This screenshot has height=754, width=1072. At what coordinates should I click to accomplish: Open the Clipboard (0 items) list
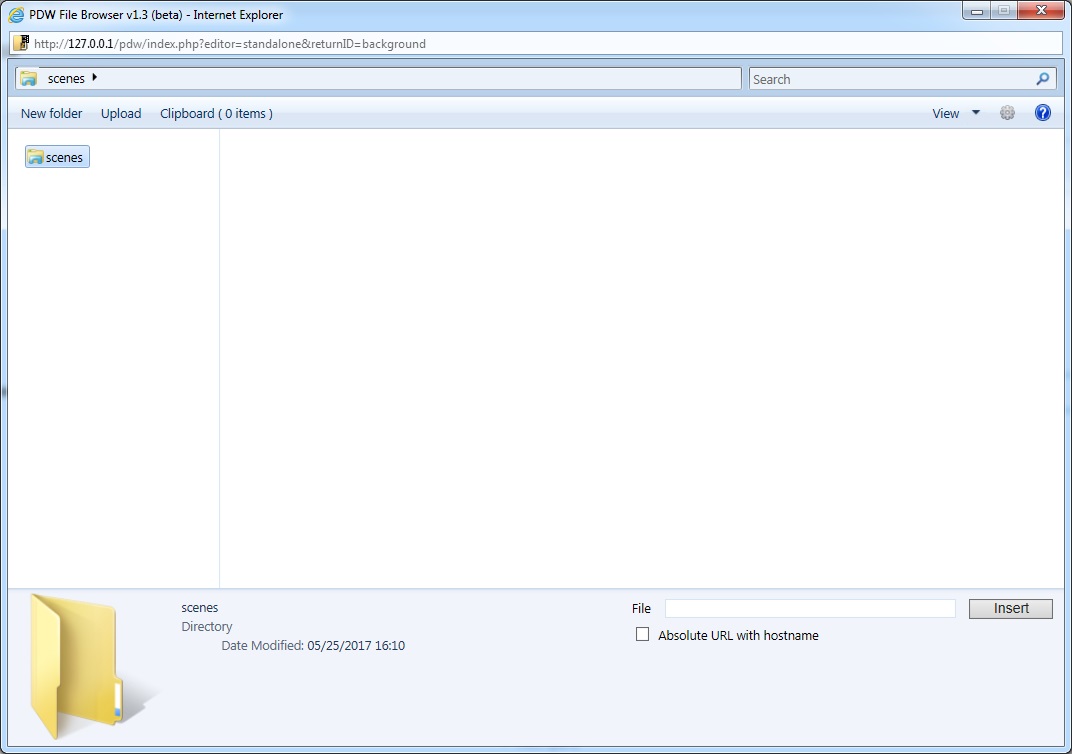click(x=216, y=113)
